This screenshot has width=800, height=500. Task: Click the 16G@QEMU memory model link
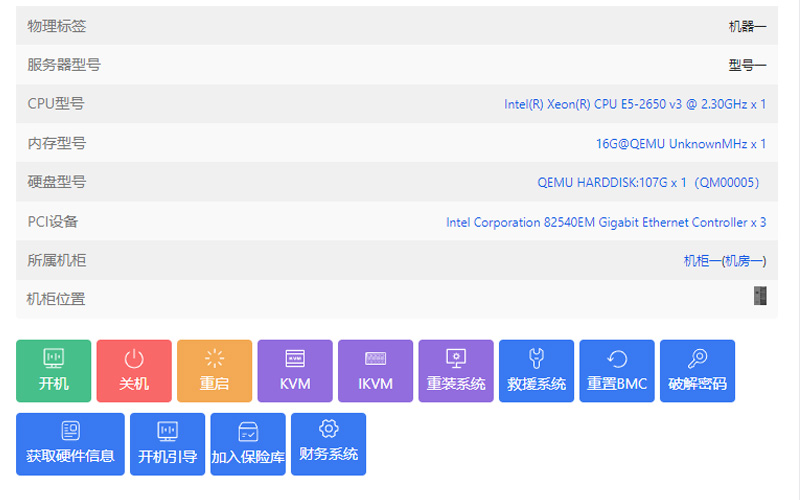(681, 143)
